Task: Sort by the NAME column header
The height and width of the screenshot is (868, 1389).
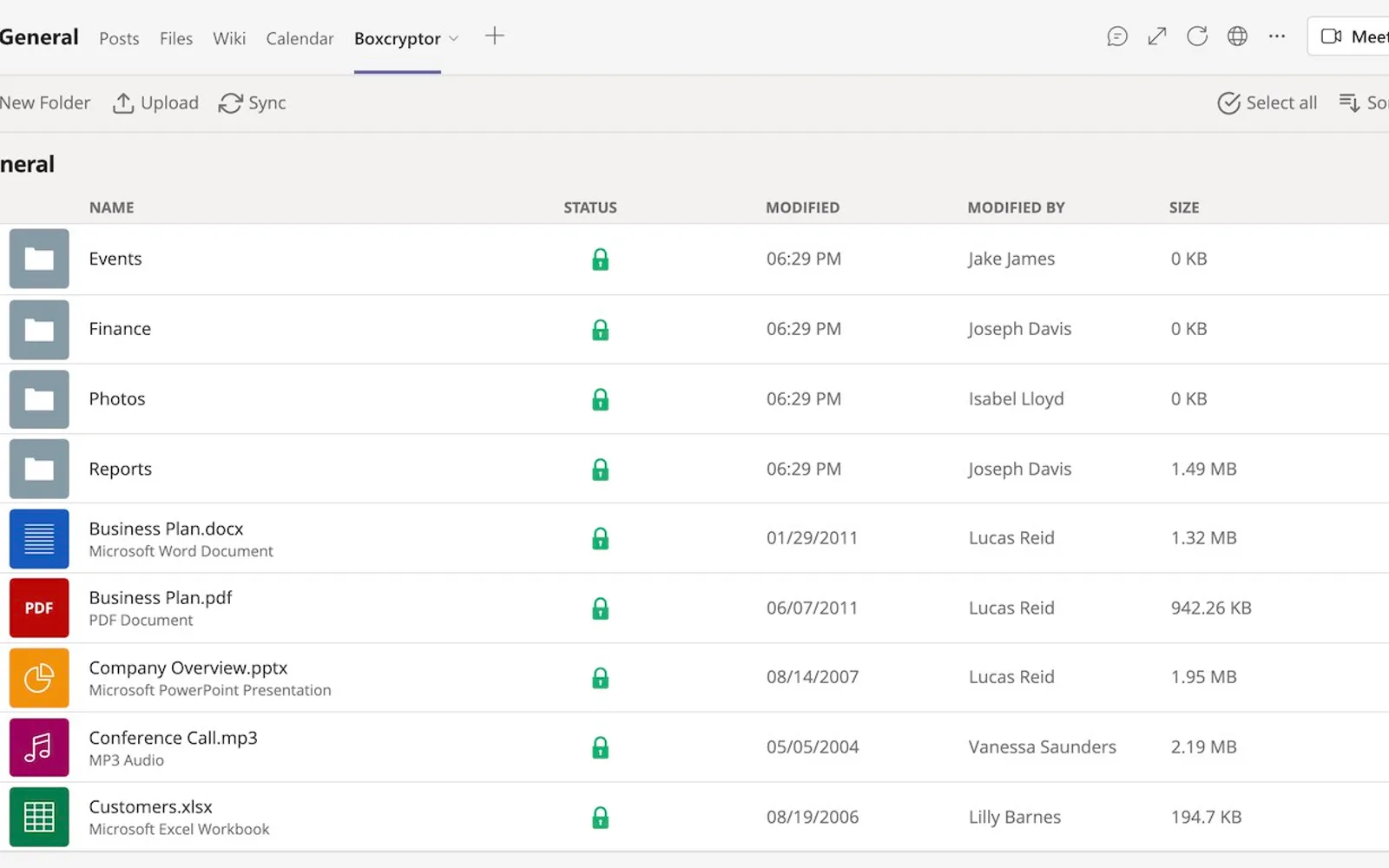Action: coord(112,207)
